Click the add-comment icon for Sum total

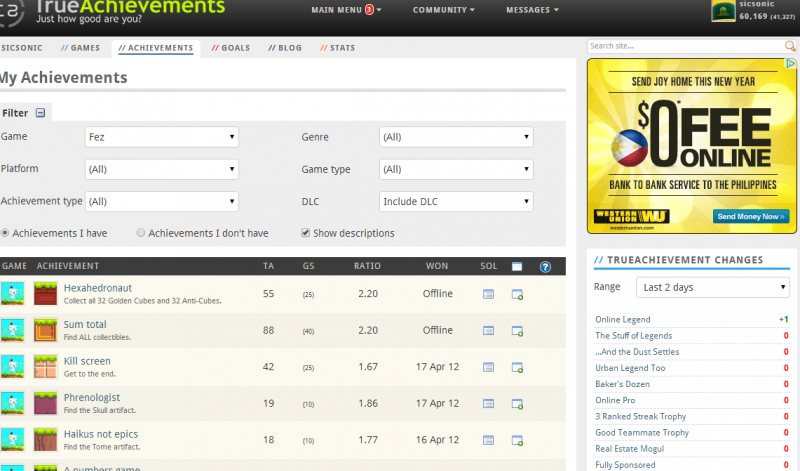click(517, 331)
